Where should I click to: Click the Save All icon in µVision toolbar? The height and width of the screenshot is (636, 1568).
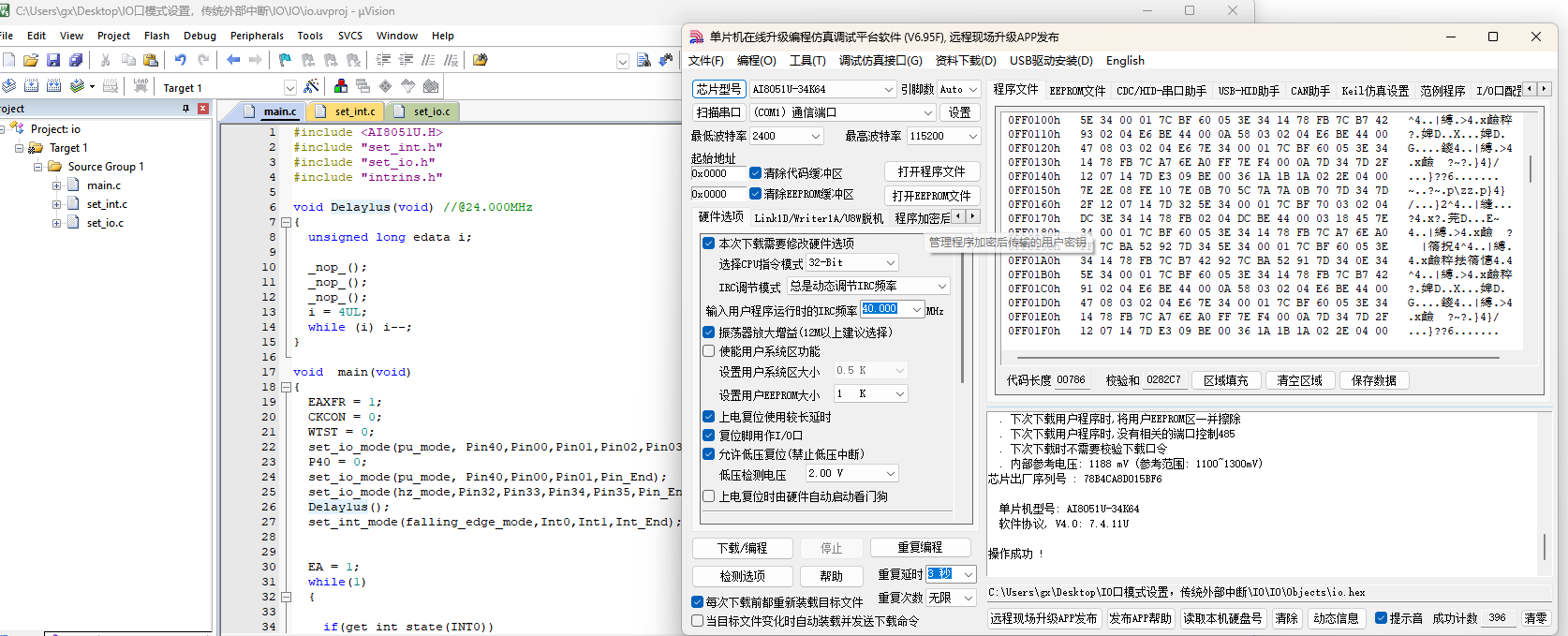click(x=76, y=60)
